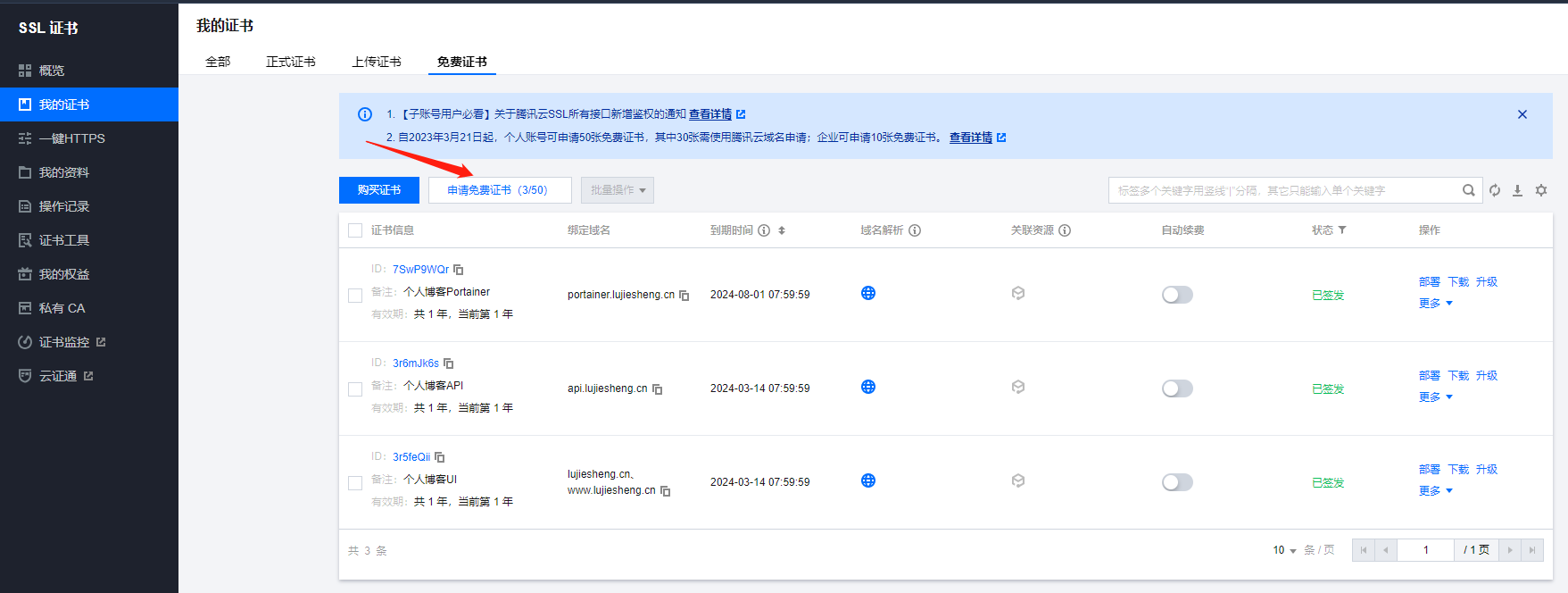This screenshot has height=593, width=1568.
Task: Download the certificate list
Action: pyautogui.click(x=1517, y=190)
